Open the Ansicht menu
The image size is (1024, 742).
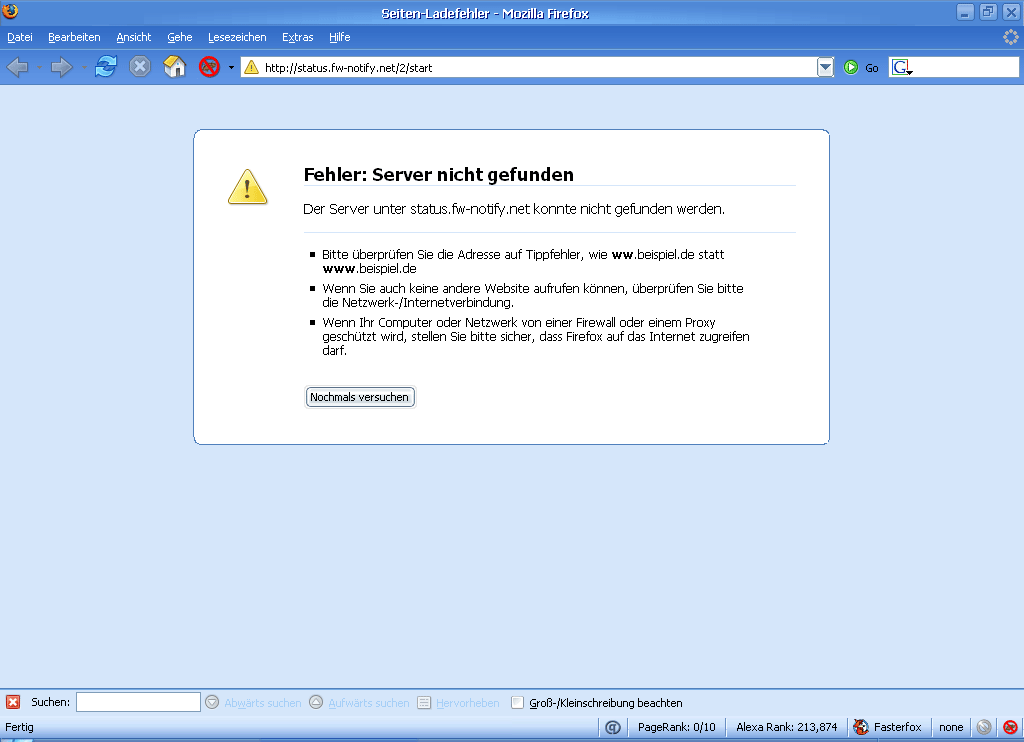click(134, 37)
